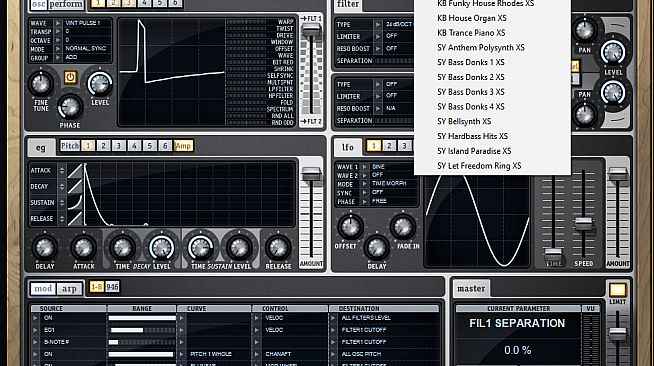Switch to the arp tab
This screenshot has height=366, width=654.
(69, 288)
